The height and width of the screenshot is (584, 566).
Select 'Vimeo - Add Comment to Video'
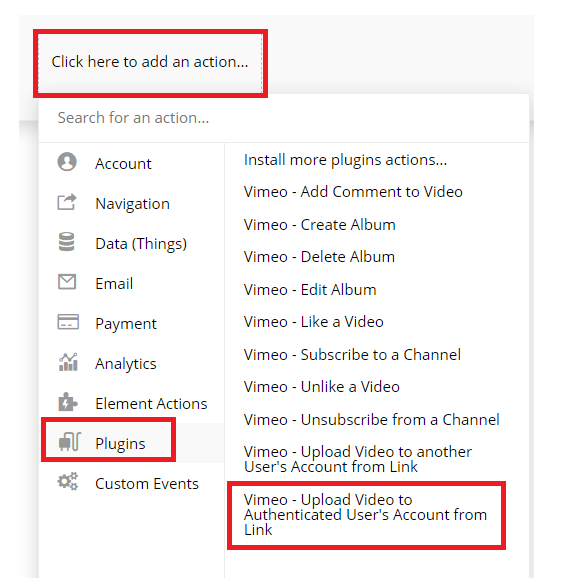353,192
